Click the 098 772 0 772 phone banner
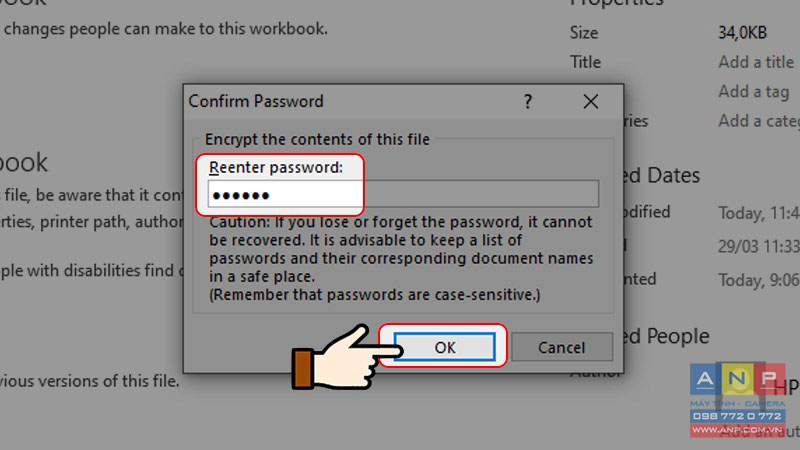 click(x=737, y=416)
